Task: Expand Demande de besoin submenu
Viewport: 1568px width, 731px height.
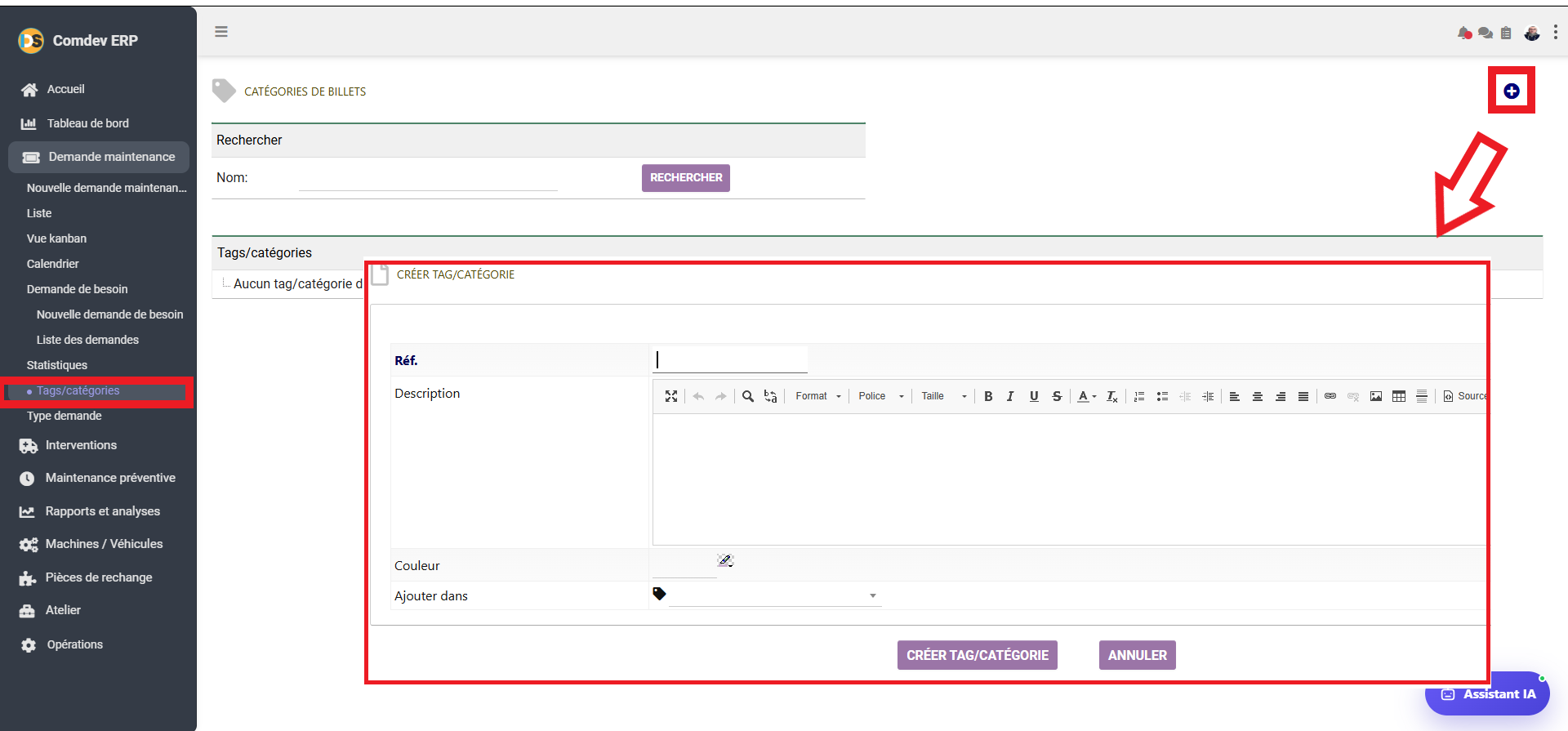Action: click(77, 289)
